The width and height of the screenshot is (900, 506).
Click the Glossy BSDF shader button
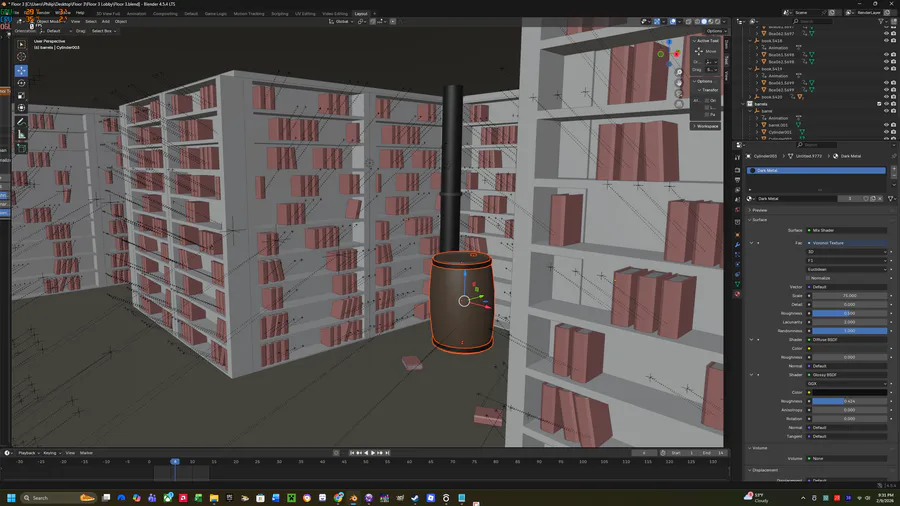pyautogui.click(x=847, y=375)
